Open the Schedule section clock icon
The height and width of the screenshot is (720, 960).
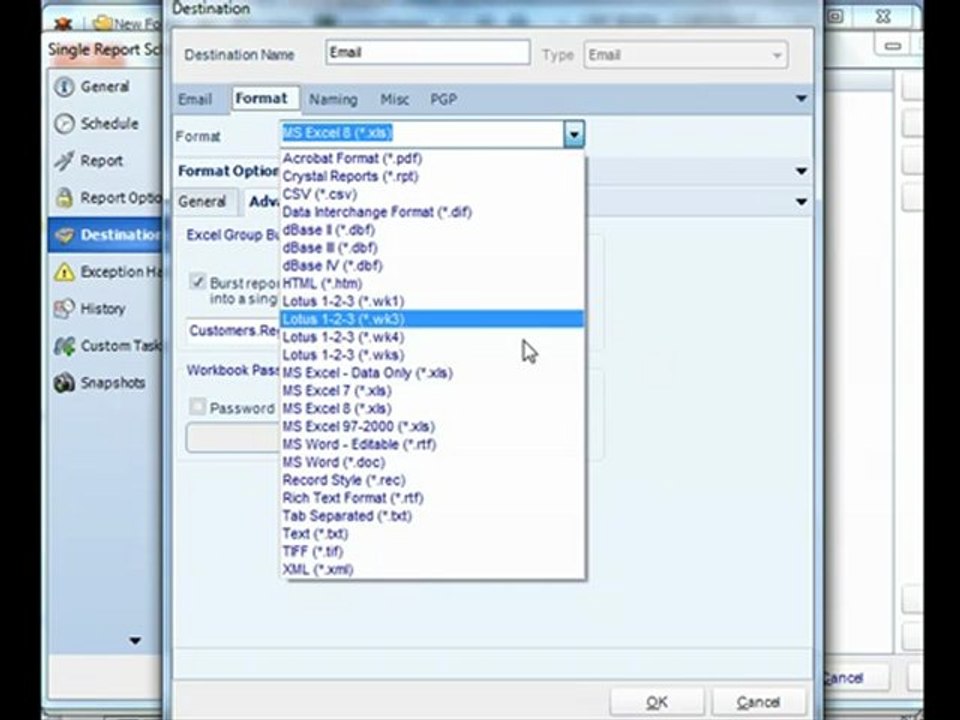point(64,124)
